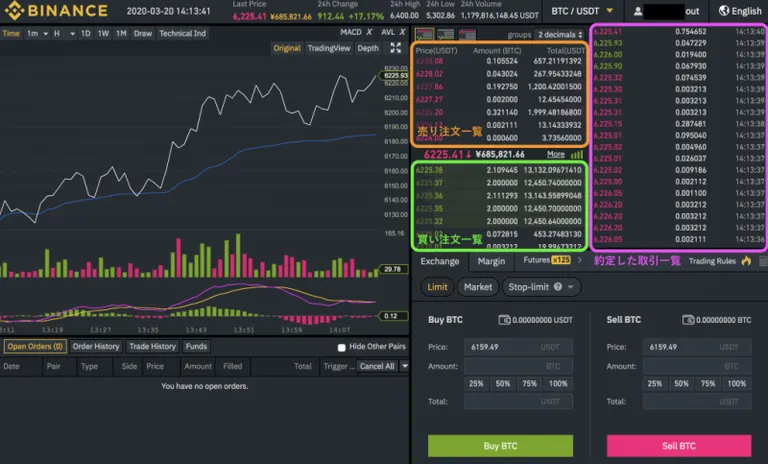Switch to the Exchange tab
Screen dimensions: 768x464
(439, 261)
